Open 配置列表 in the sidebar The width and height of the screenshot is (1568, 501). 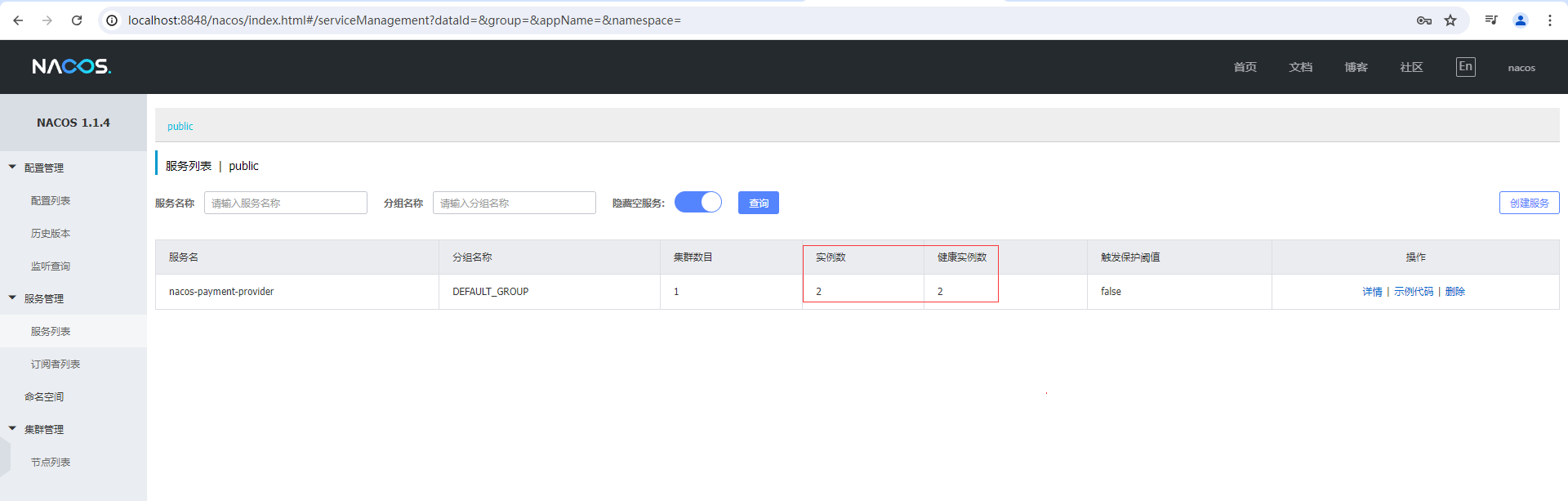click(51, 200)
